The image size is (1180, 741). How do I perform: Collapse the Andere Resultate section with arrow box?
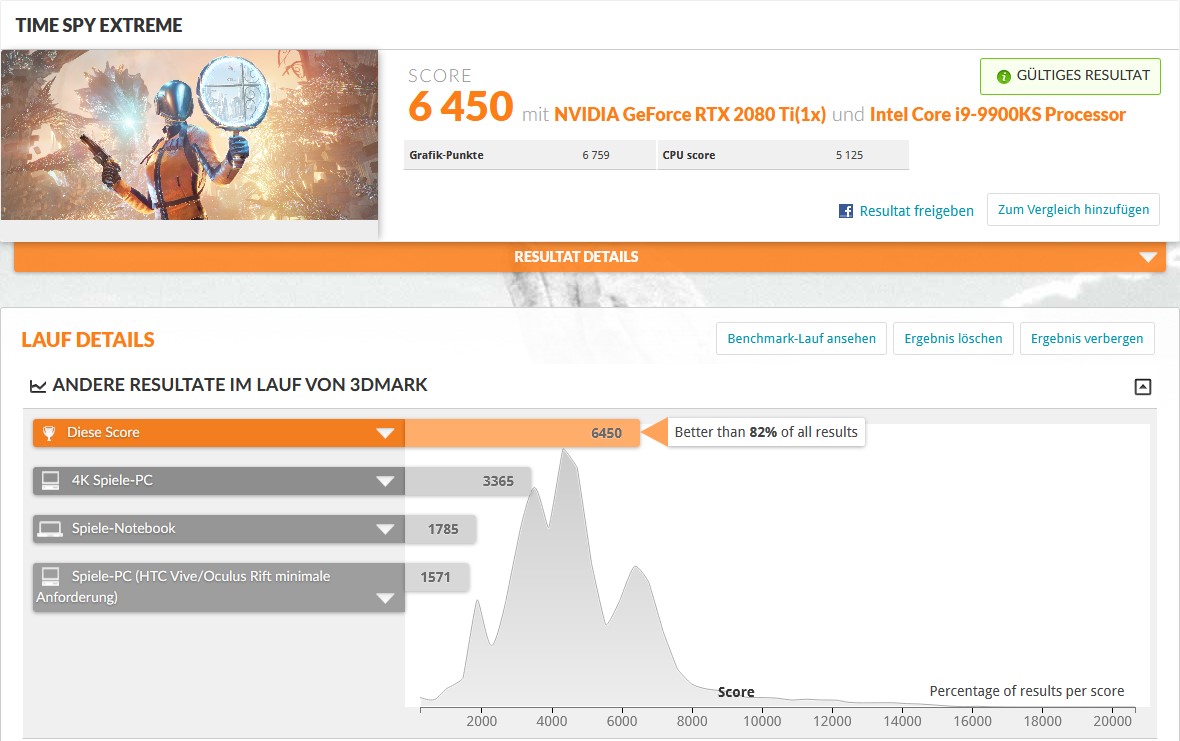(1142, 387)
